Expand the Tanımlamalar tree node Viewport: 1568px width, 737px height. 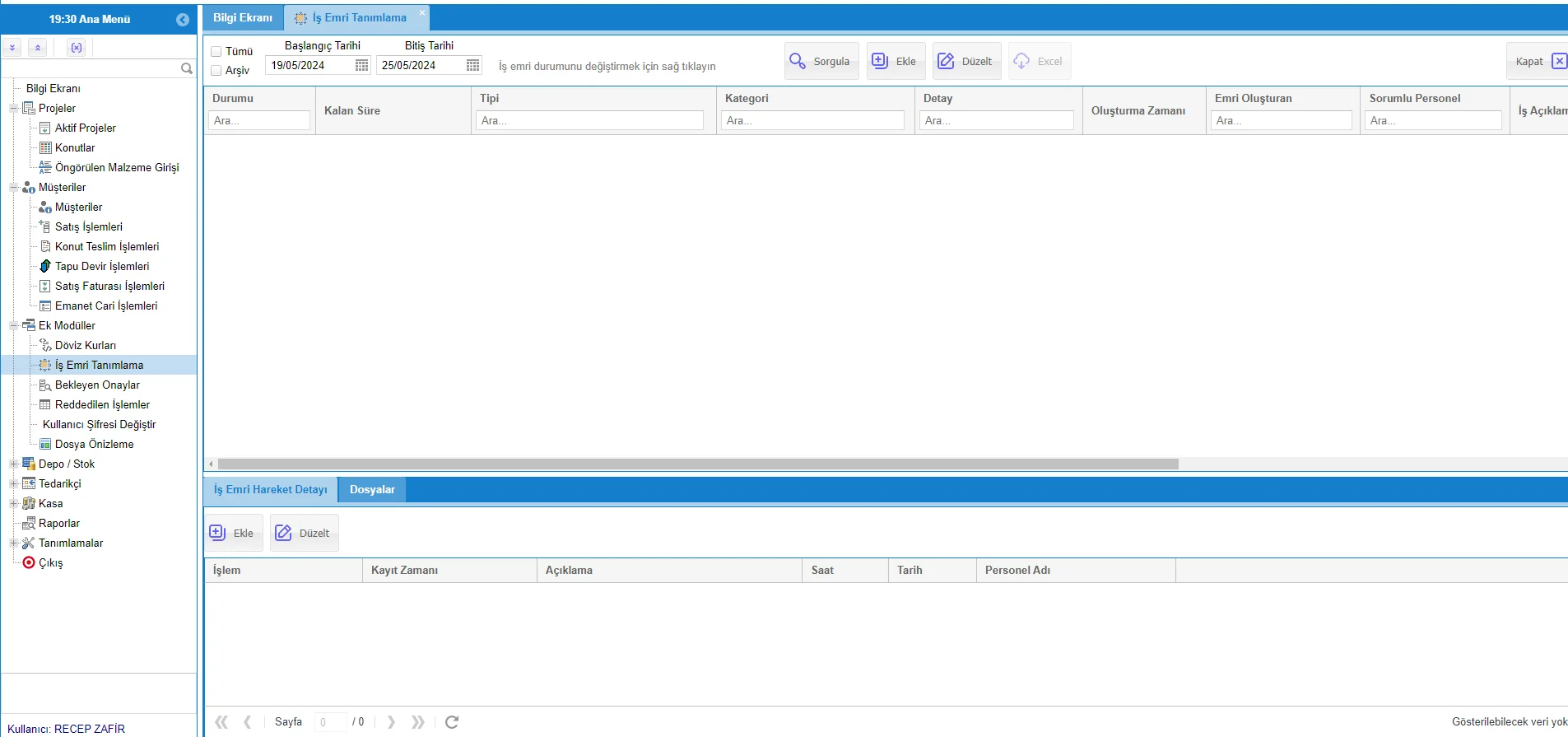coord(13,543)
